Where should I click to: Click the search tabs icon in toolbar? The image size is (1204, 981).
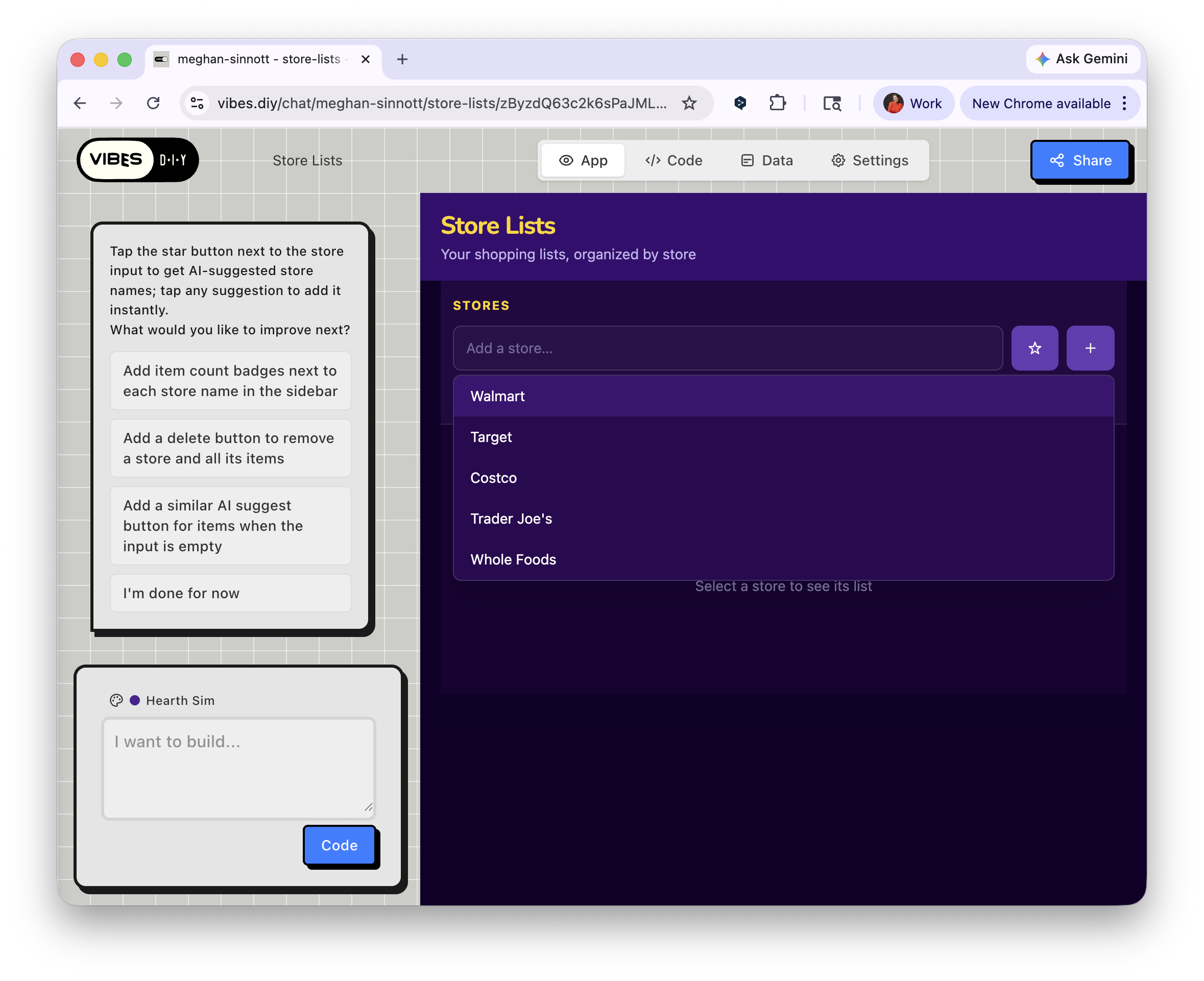click(x=832, y=104)
